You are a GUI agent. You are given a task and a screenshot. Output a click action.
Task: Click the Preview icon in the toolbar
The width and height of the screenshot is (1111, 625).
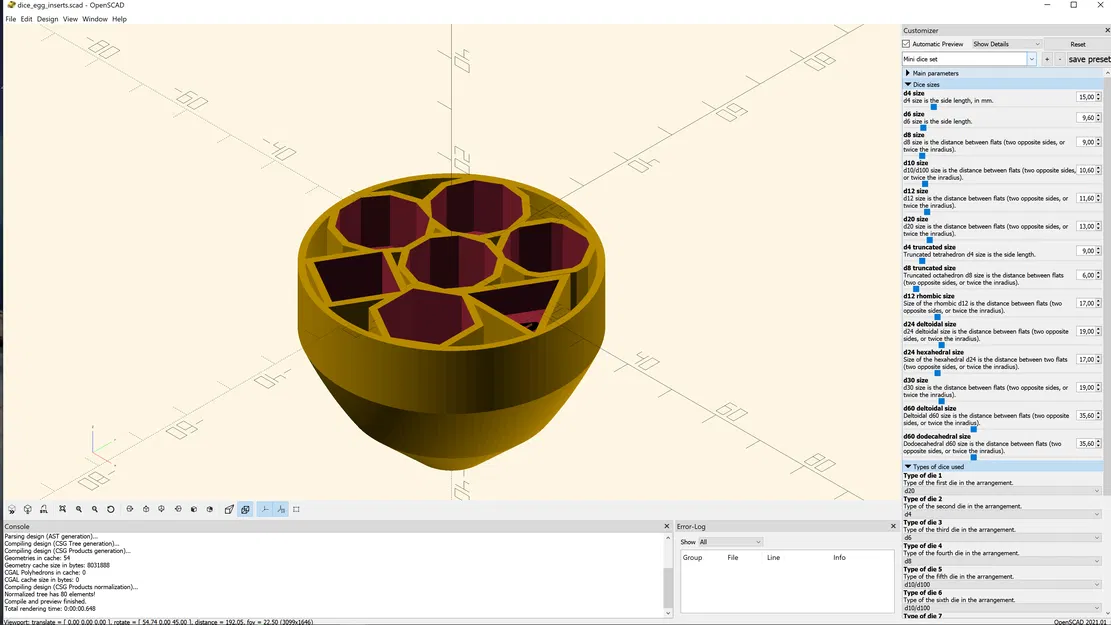point(11,509)
